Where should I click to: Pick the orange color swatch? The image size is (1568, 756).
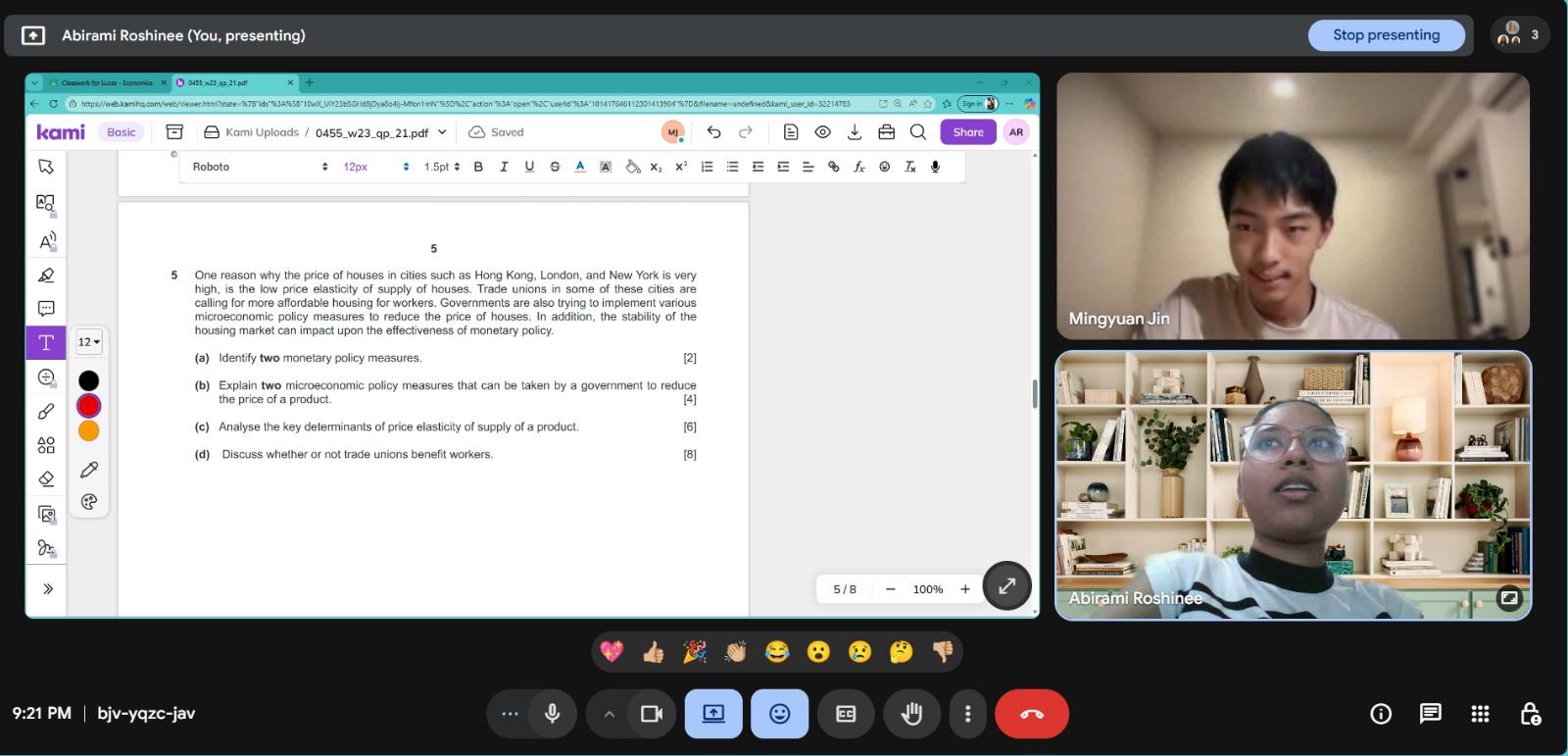[89, 431]
